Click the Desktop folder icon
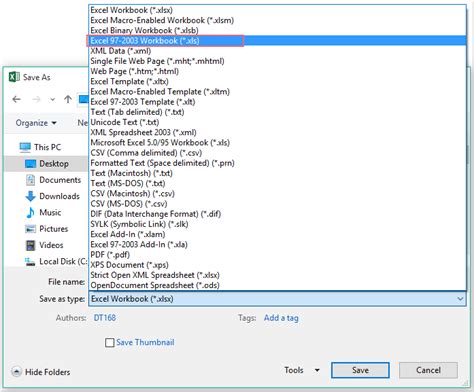The image size is (474, 392). (31, 164)
